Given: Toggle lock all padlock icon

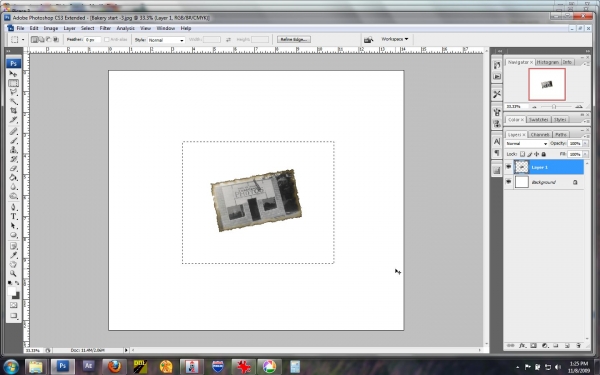Looking at the screenshot, I should [x=543, y=154].
